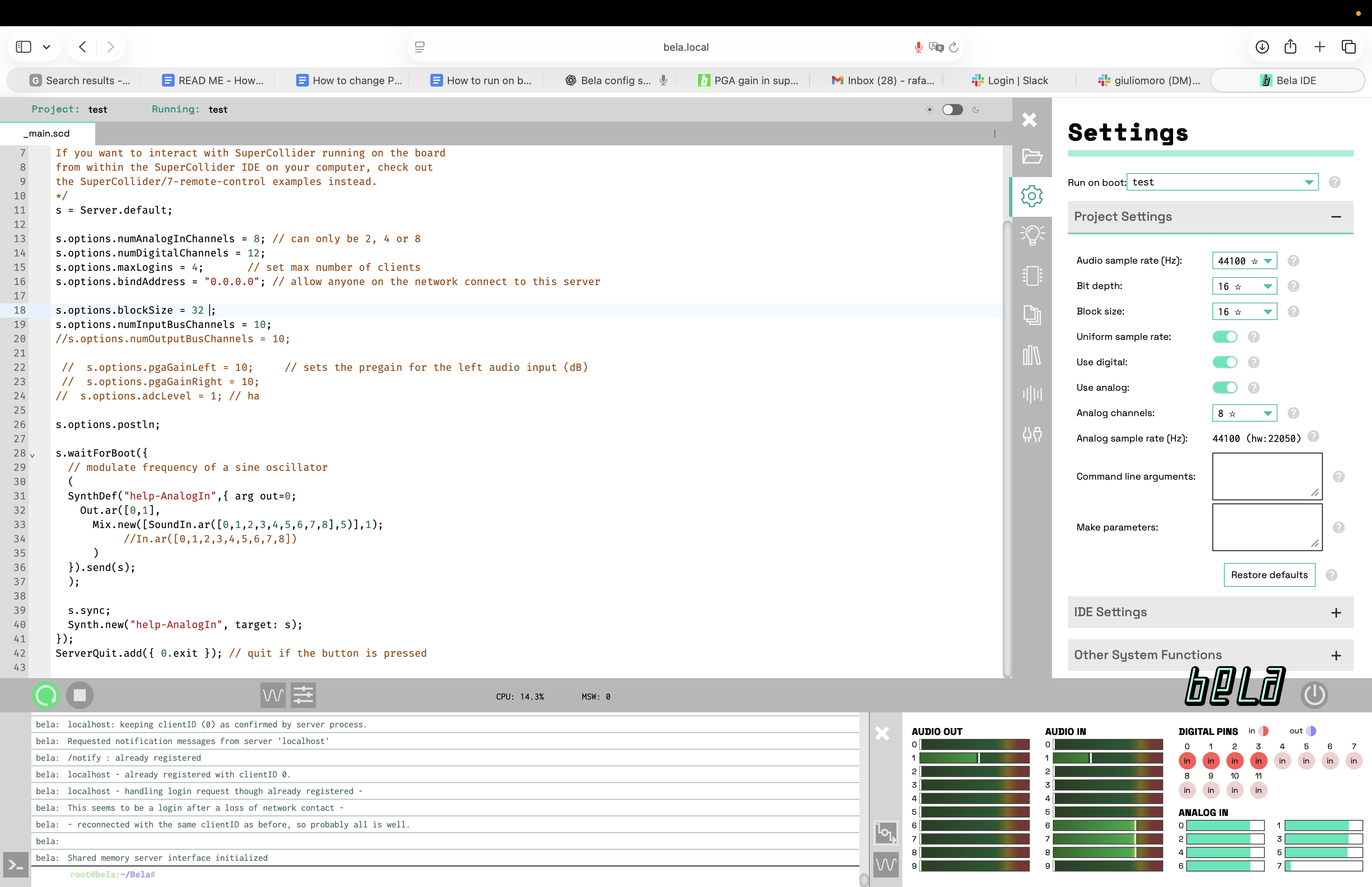Open the project explorer folder icon
1372x887 pixels.
(1032, 156)
